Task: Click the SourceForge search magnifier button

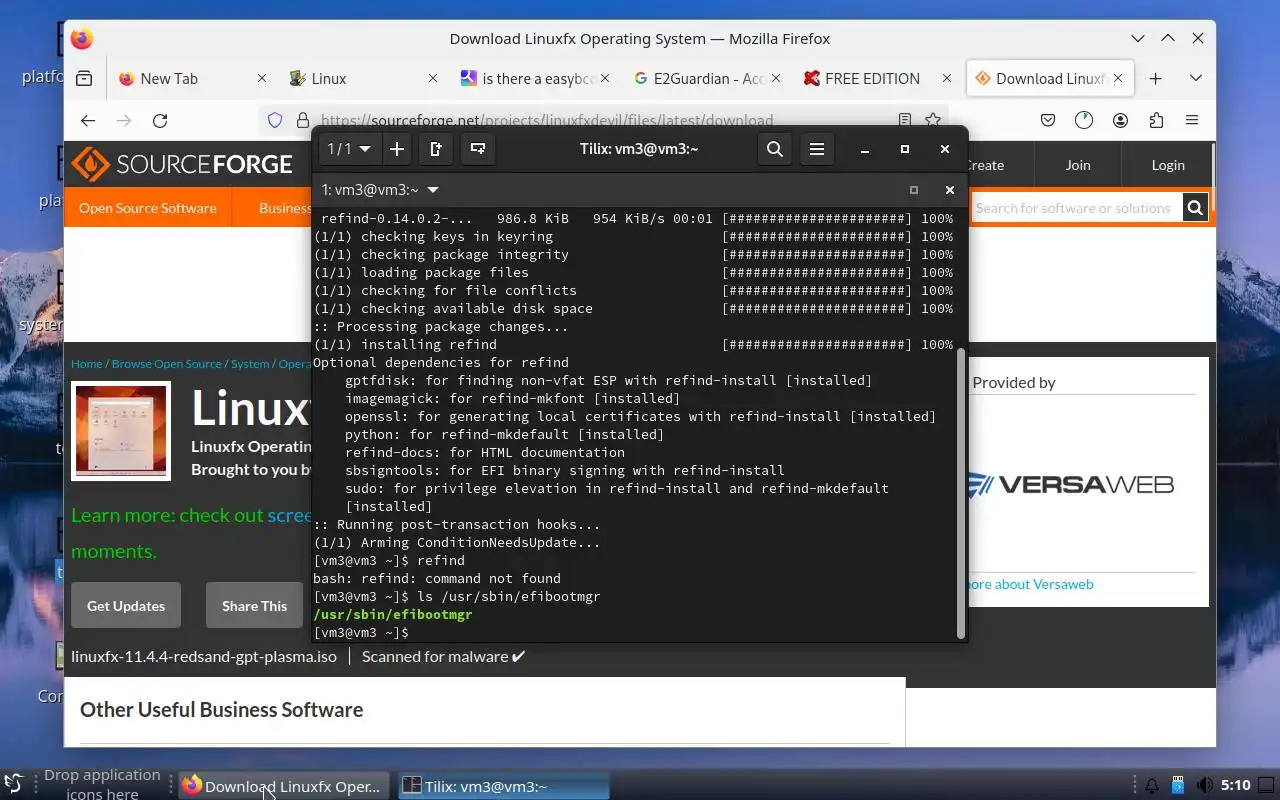Action: 1195,208
